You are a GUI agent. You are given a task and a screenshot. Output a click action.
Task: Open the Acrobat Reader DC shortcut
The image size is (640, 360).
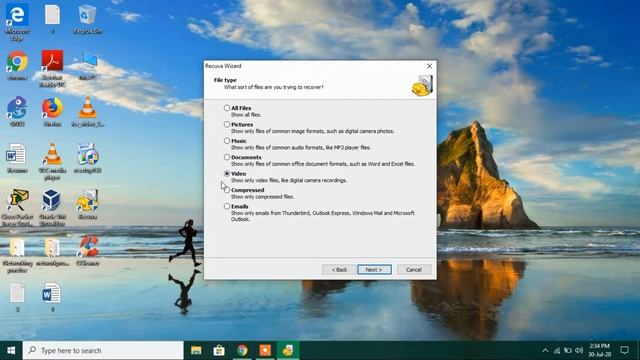pos(52,68)
